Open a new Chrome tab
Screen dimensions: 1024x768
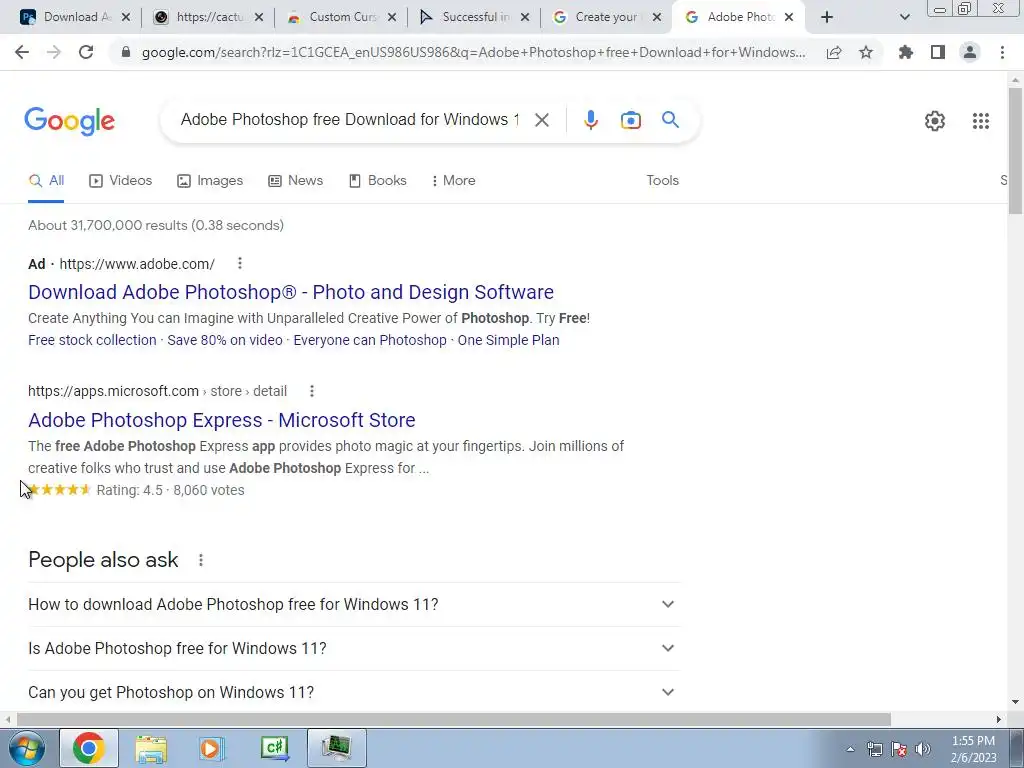click(x=827, y=18)
